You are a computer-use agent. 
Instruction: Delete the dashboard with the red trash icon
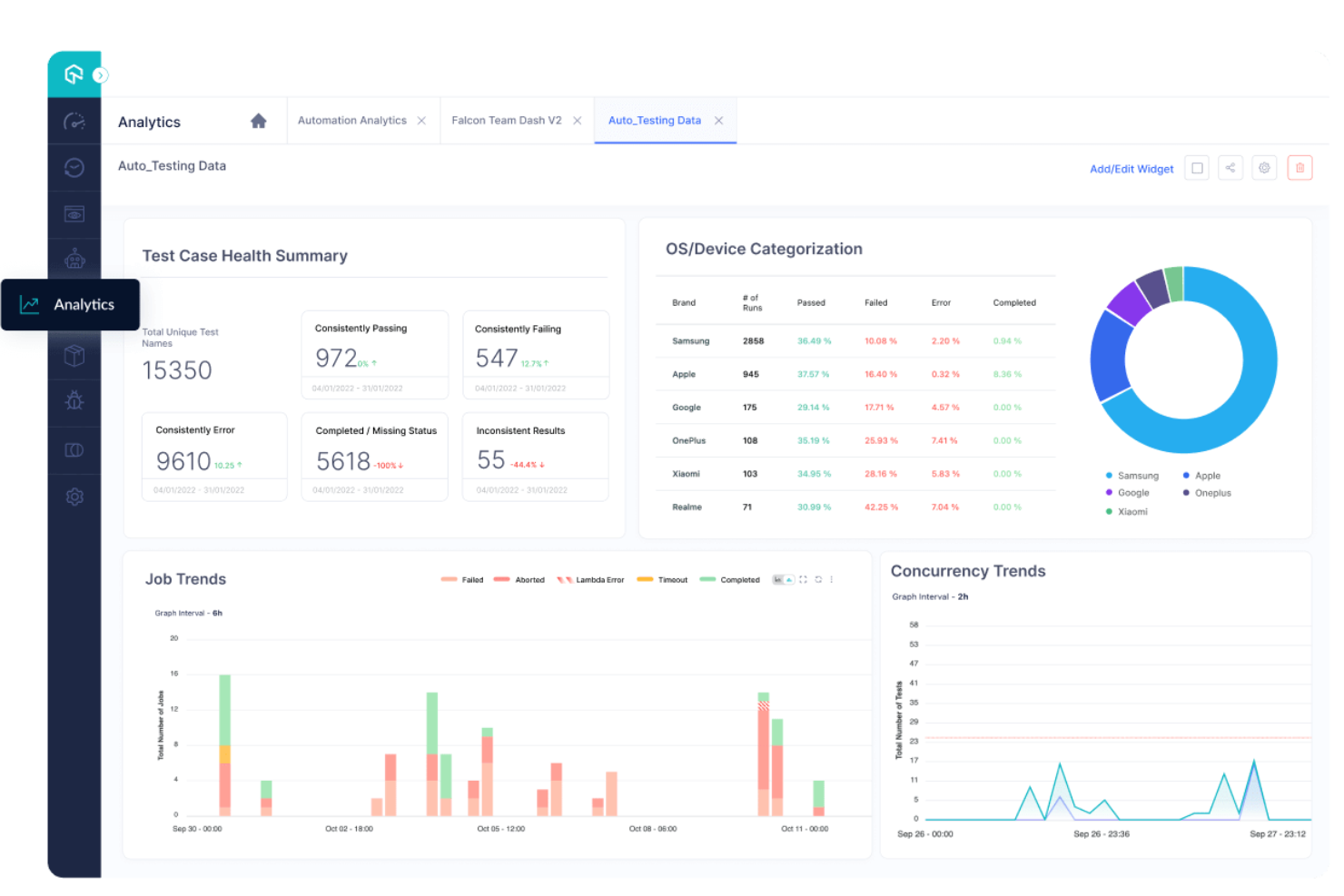click(x=1300, y=168)
